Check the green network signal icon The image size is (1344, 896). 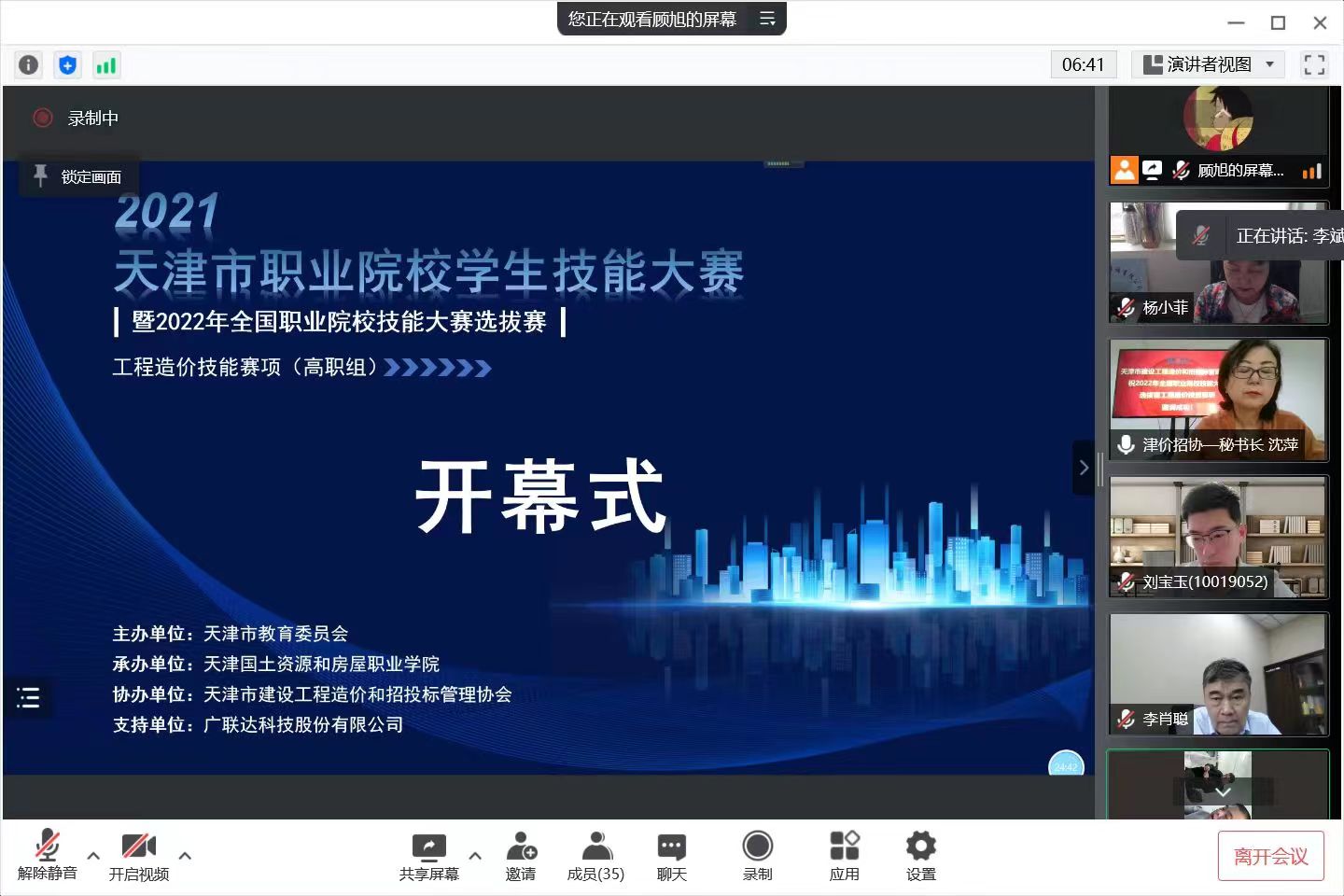pos(106,64)
